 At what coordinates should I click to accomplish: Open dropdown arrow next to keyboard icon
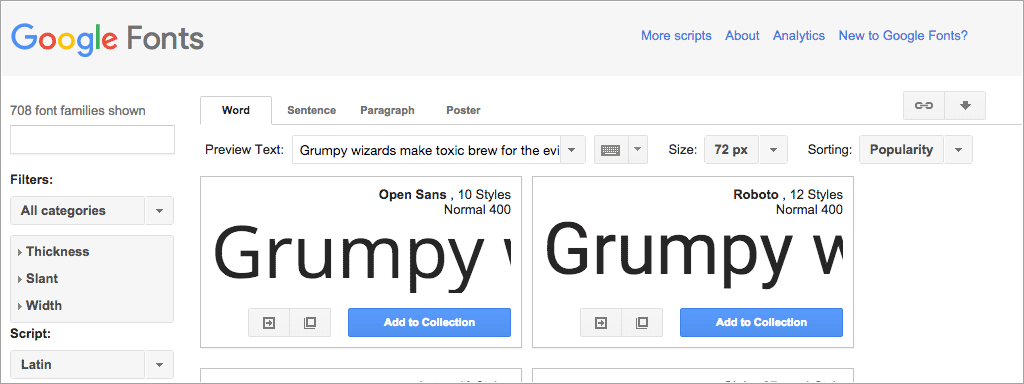pos(638,150)
